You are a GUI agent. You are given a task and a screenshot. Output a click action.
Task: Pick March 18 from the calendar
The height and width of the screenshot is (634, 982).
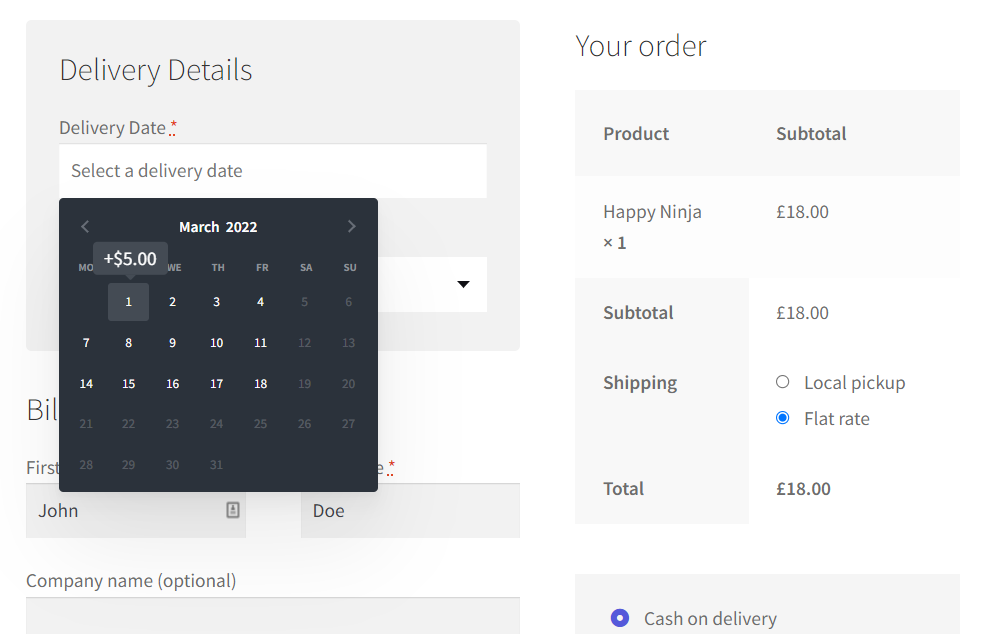[x=260, y=383]
